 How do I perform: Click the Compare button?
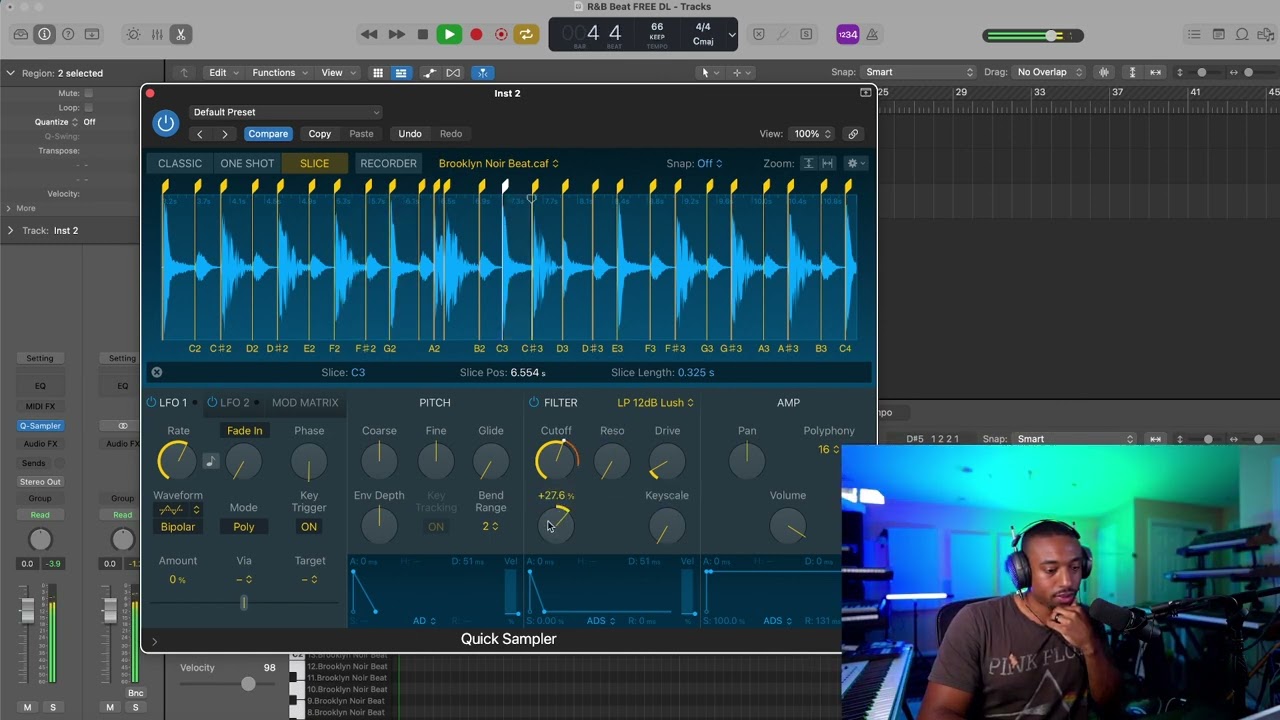(268, 134)
